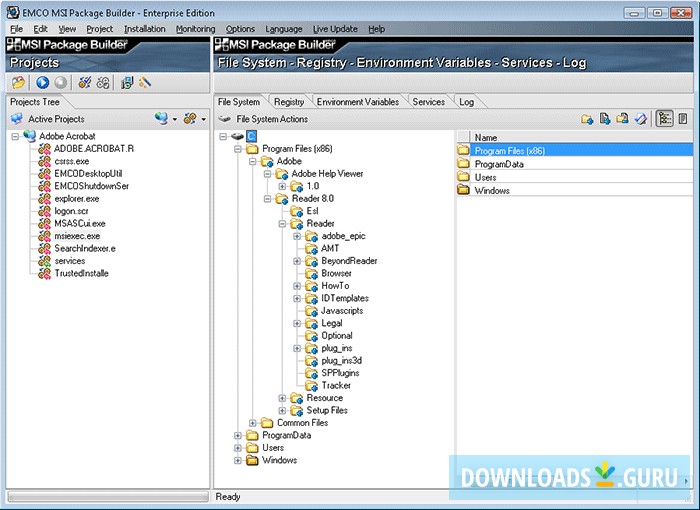Viewport: 700px width, 510px height.
Task: Collapse the Adobe Acrobat project node
Action: [x=15, y=137]
